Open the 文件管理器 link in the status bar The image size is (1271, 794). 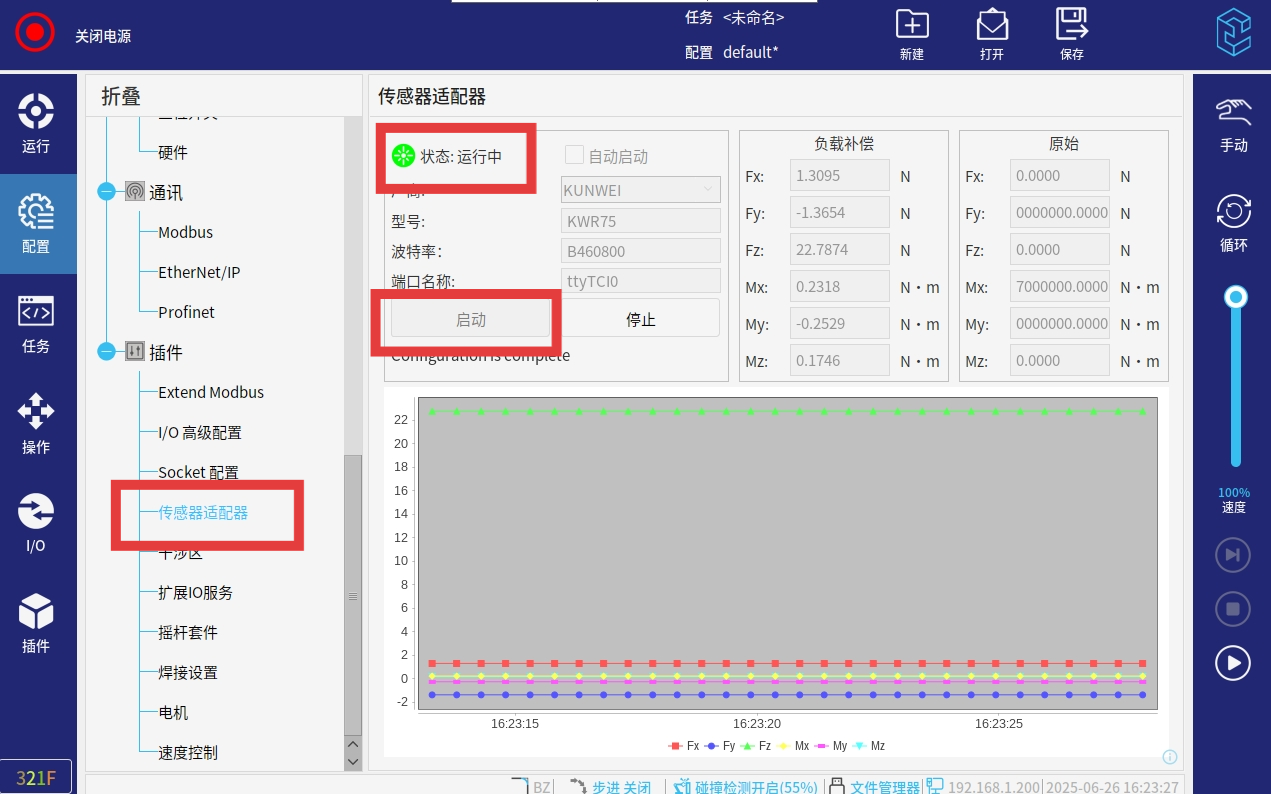[x=884, y=787]
